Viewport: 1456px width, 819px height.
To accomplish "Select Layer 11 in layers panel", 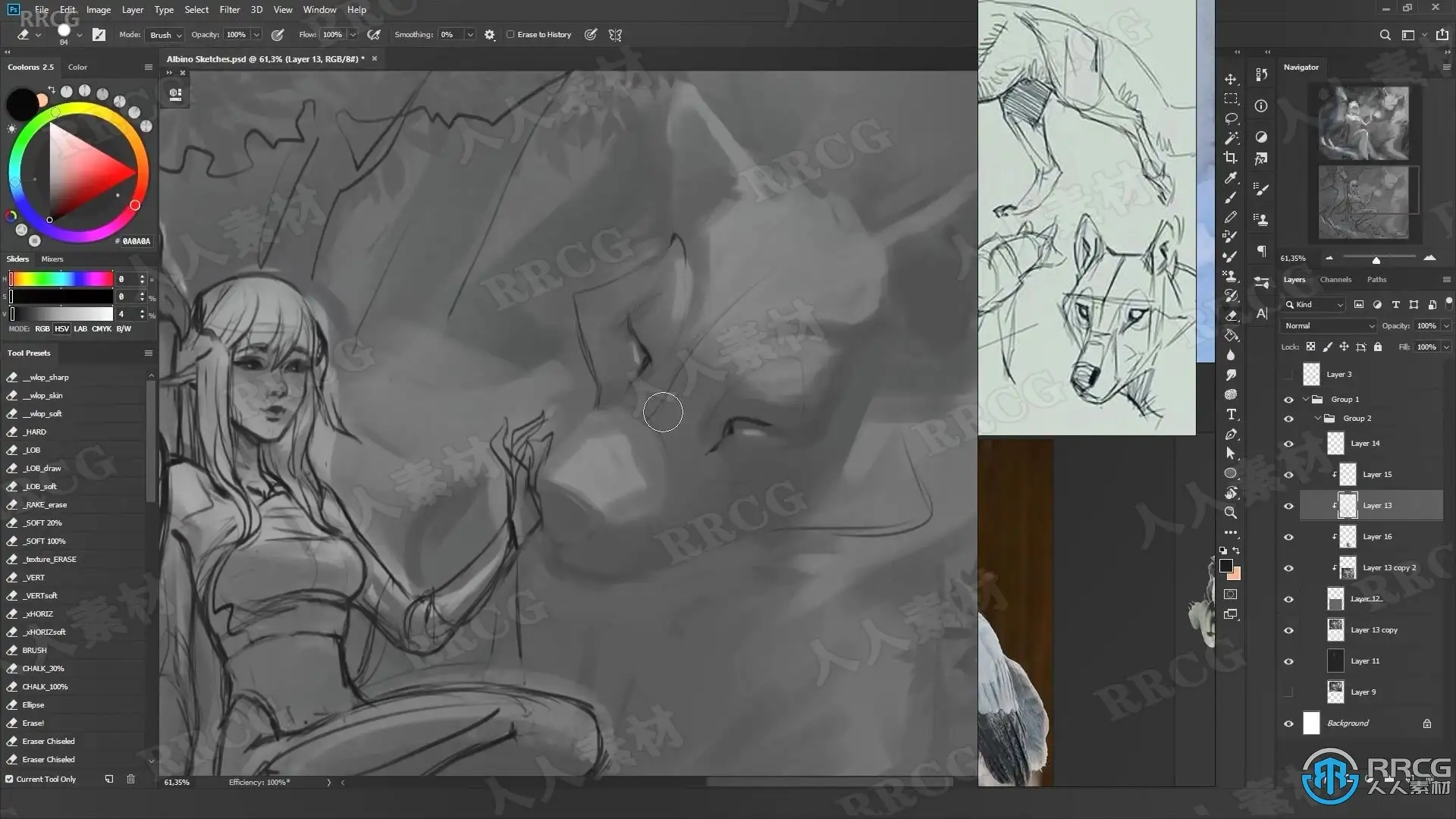I will point(1365,661).
